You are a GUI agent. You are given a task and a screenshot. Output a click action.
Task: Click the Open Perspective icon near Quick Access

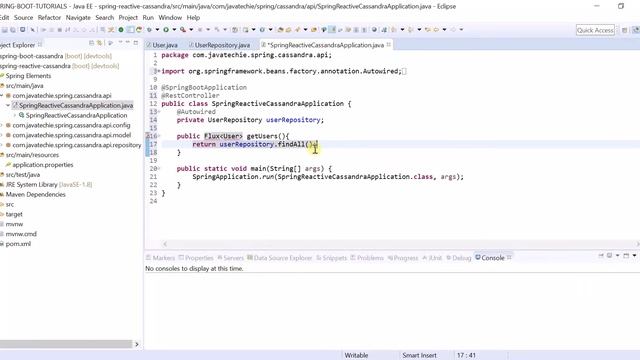coord(624,30)
